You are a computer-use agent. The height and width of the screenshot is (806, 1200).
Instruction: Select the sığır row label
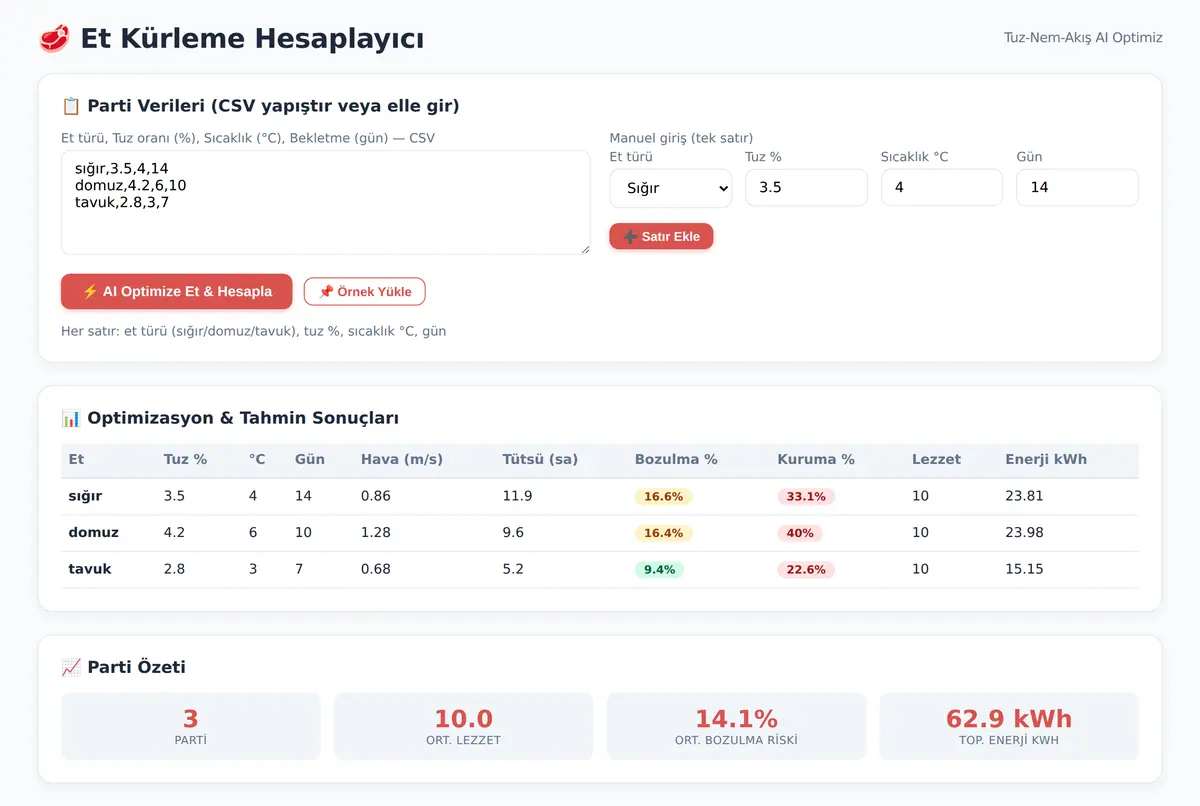pos(85,496)
